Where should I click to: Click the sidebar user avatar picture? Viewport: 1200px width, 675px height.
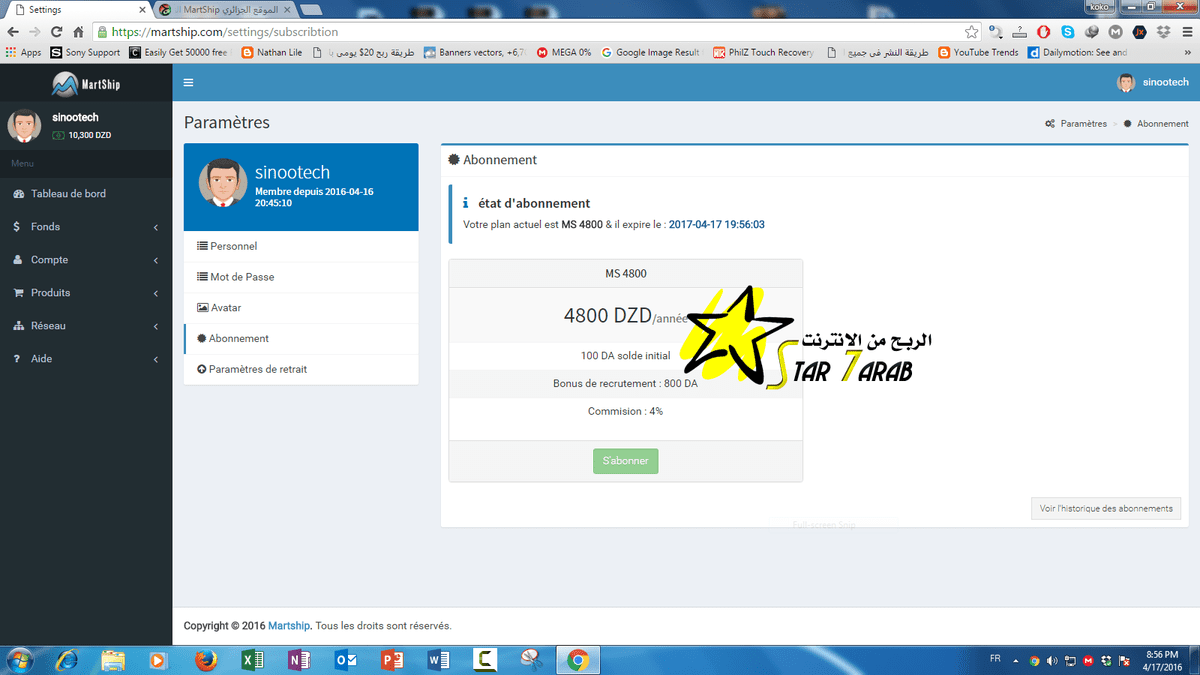click(x=24, y=126)
